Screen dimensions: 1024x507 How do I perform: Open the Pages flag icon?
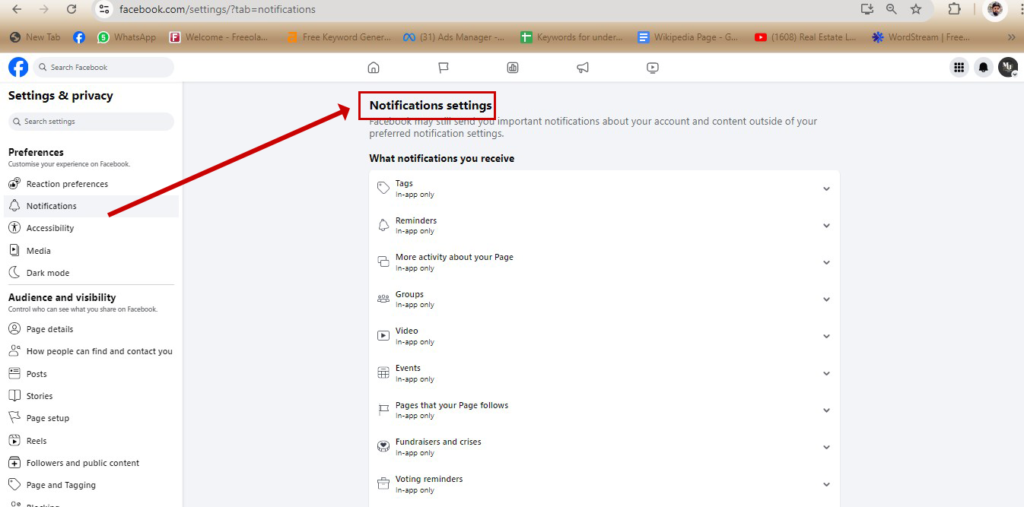tap(443, 67)
